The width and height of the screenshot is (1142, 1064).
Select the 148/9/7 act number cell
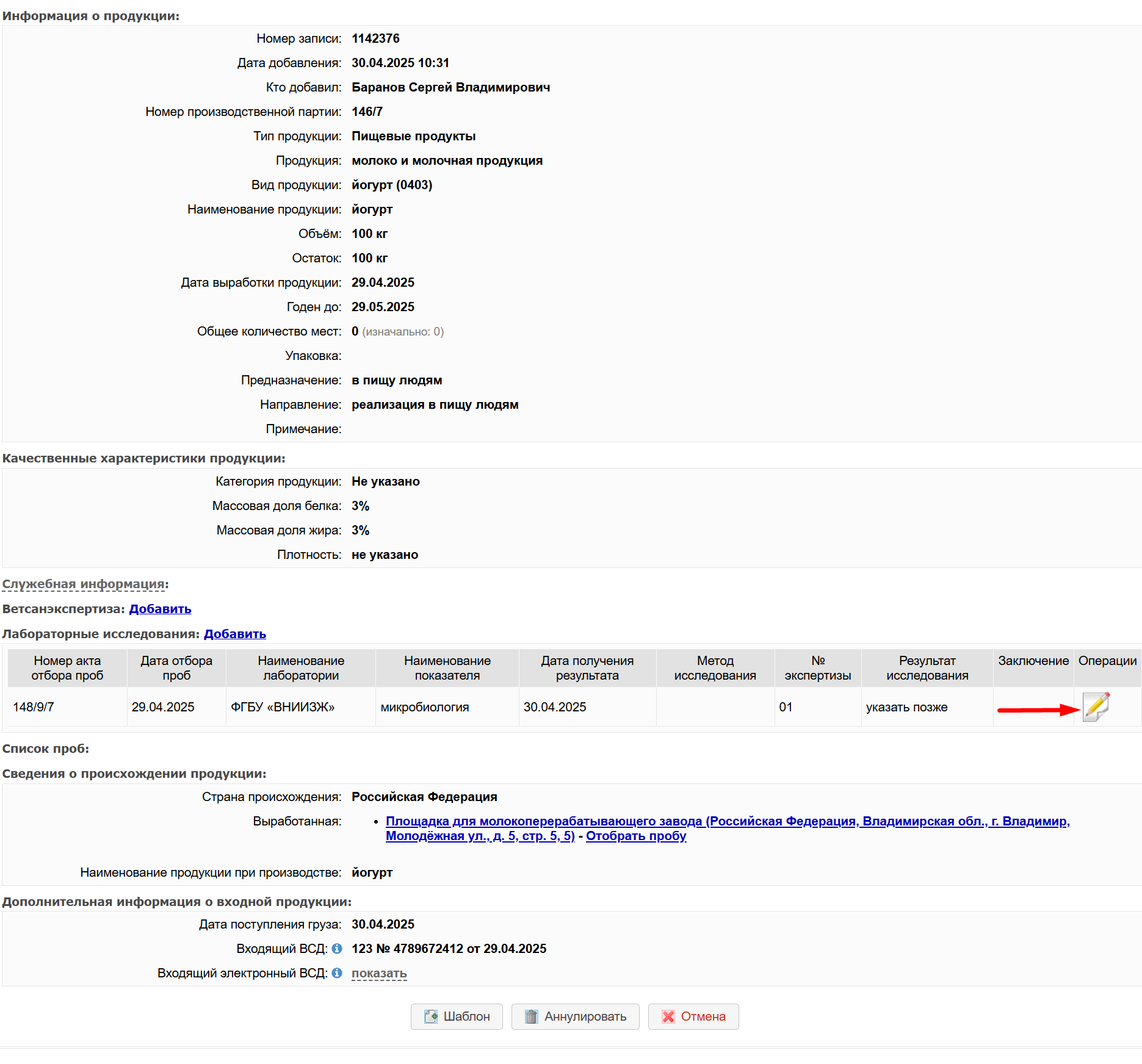click(x=34, y=707)
